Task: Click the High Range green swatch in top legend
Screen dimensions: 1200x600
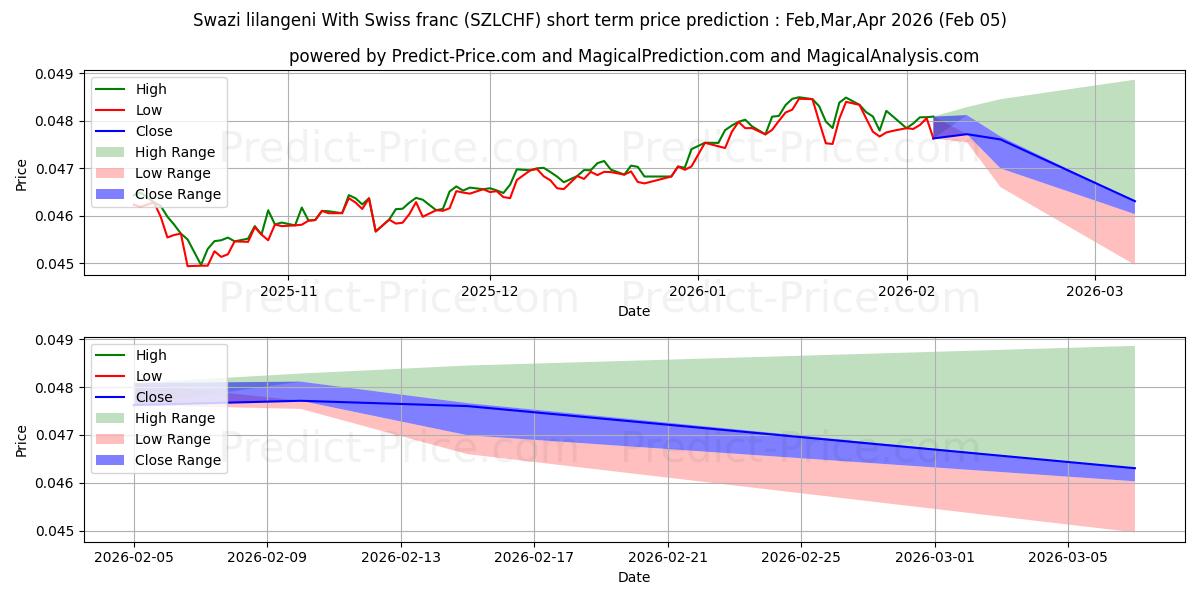Action: 113,152
